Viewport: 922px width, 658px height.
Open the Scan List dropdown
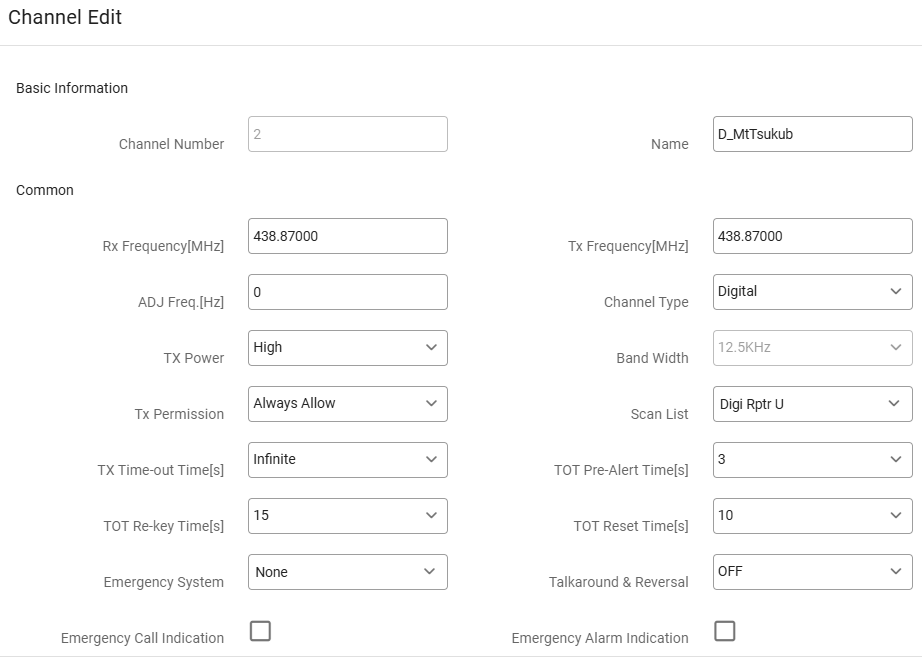812,404
